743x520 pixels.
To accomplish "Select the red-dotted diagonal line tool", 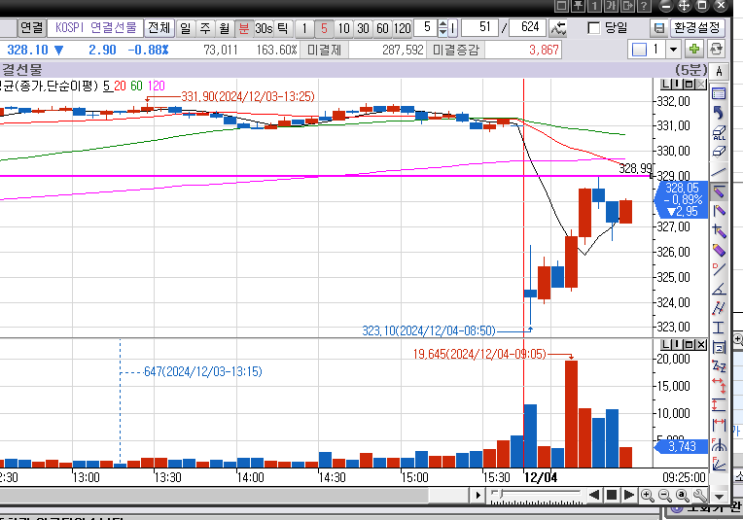I will tap(719, 269).
